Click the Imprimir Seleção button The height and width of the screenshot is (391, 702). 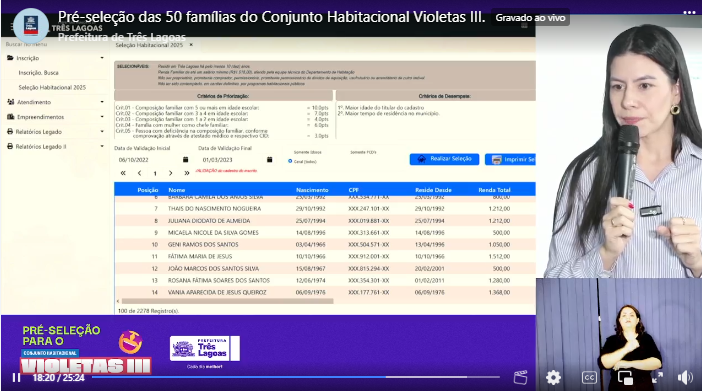[510, 159]
